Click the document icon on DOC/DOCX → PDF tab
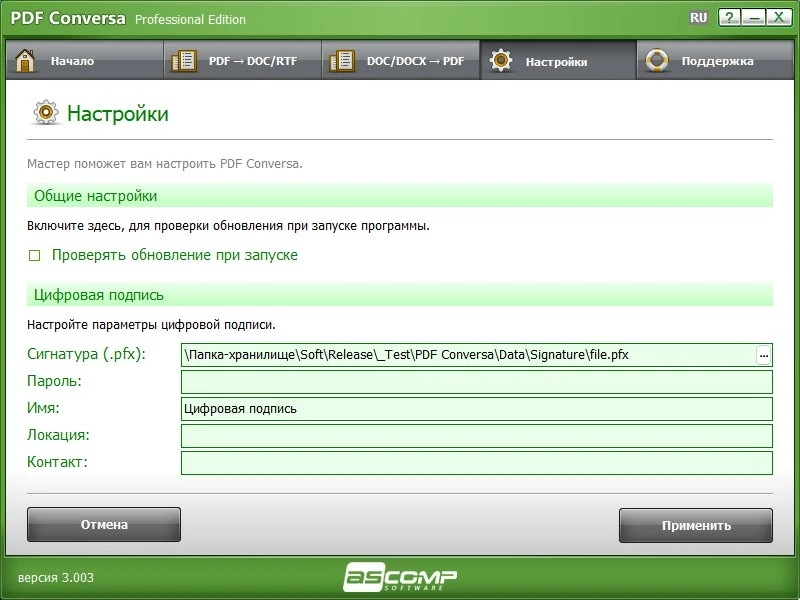The height and width of the screenshot is (600, 800). 342,61
